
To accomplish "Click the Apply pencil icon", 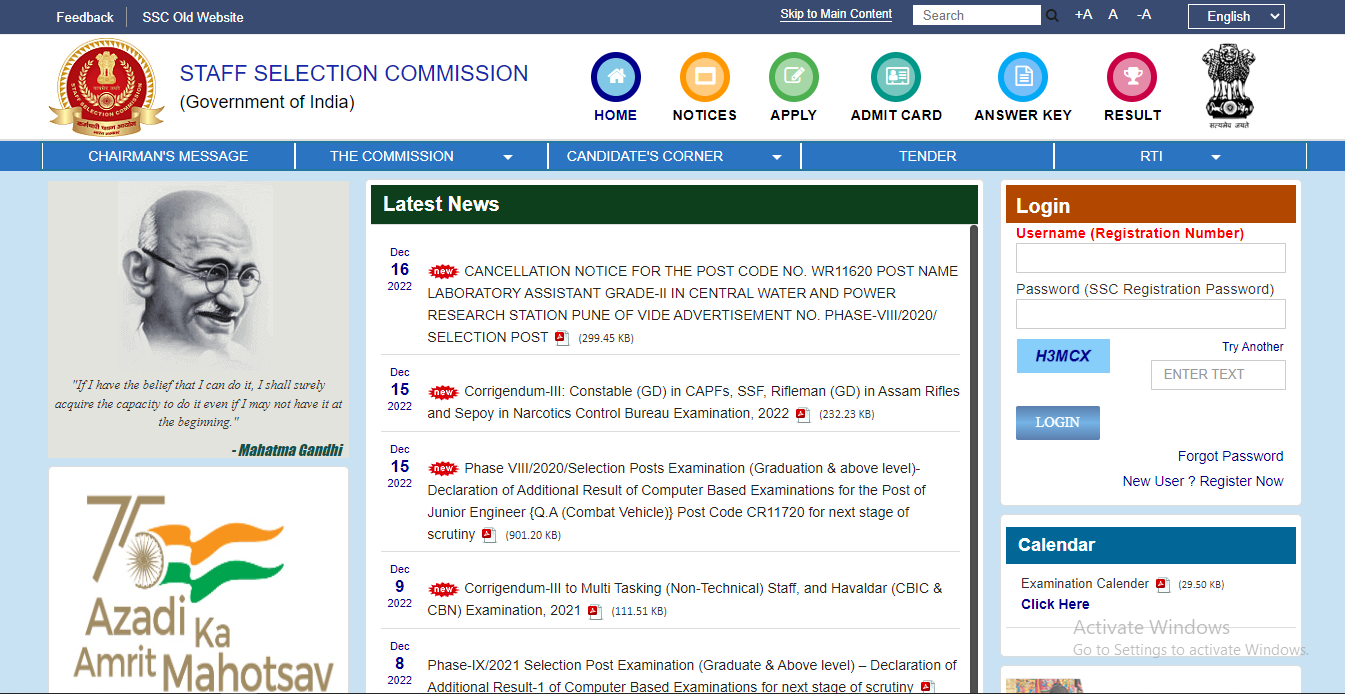I will click(x=794, y=77).
